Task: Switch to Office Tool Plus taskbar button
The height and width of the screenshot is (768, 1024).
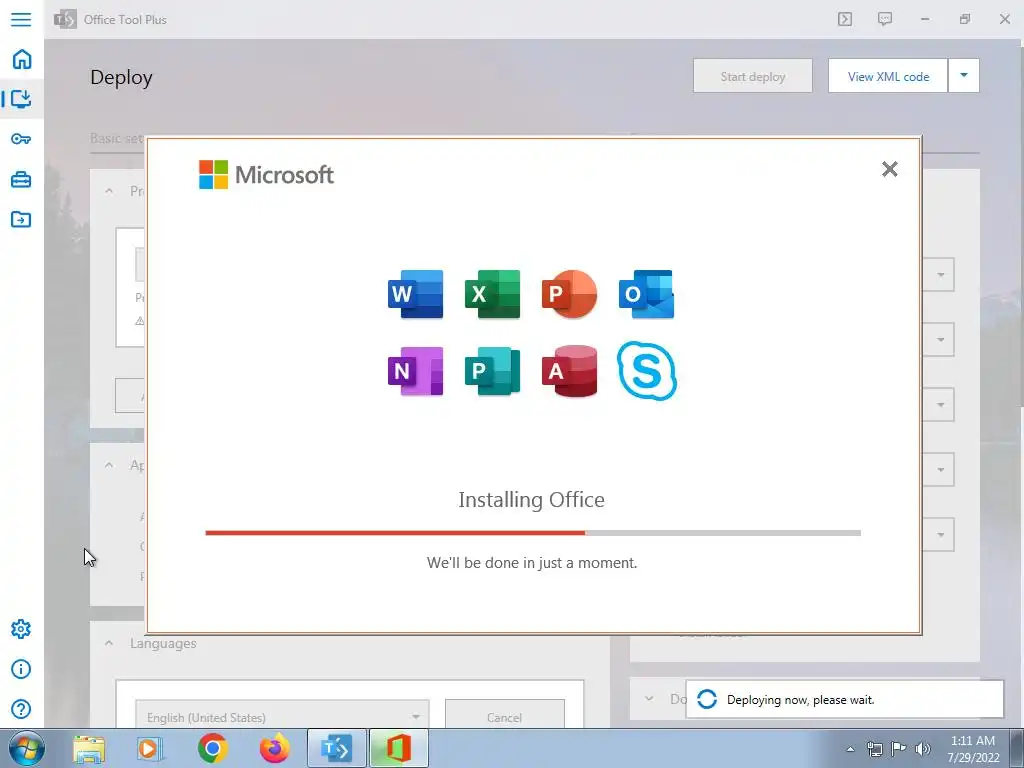Action: (x=336, y=748)
